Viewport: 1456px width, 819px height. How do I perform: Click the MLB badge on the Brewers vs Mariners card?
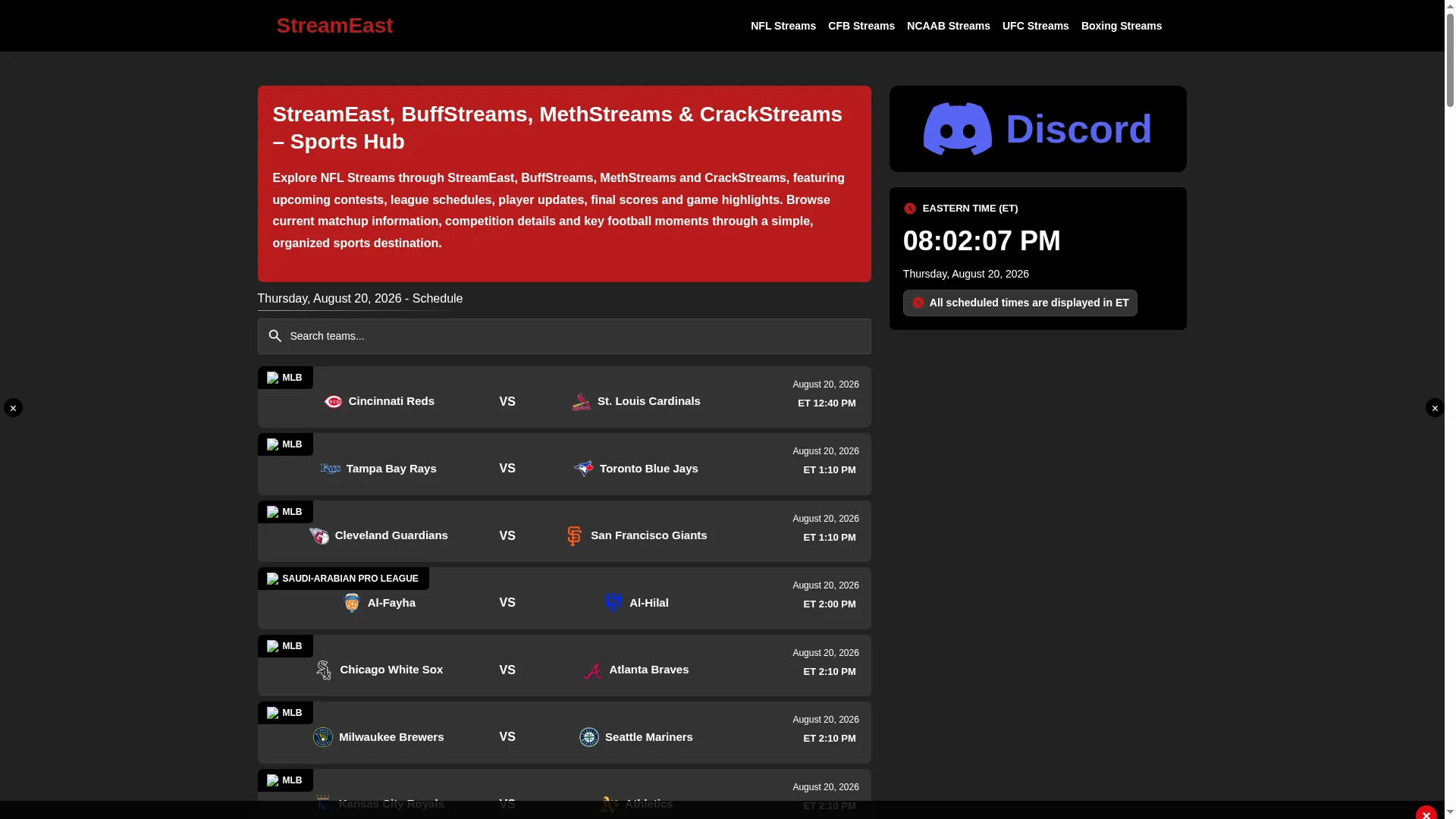click(x=285, y=713)
